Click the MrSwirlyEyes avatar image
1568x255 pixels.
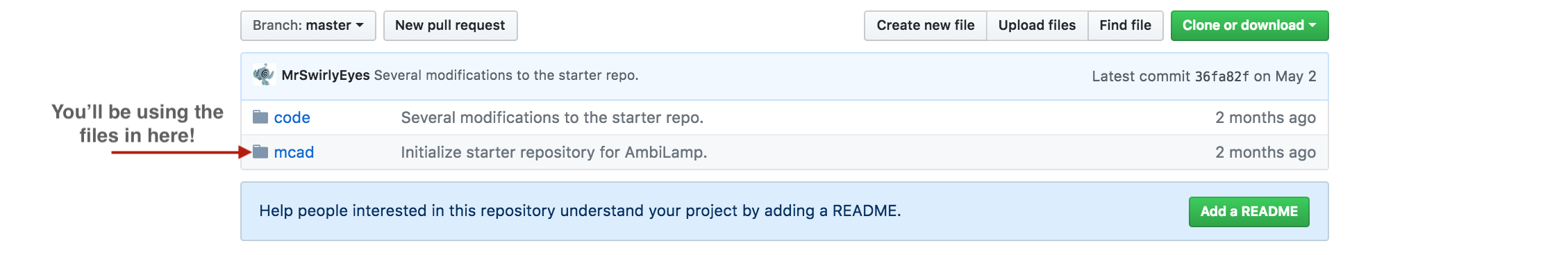click(x=264, y=75)
